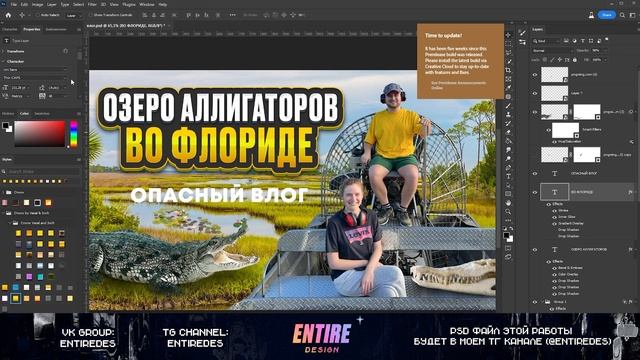Hide the ОЗЕРО АЛЛИГАТОРОВ text layer

[535, 249]
